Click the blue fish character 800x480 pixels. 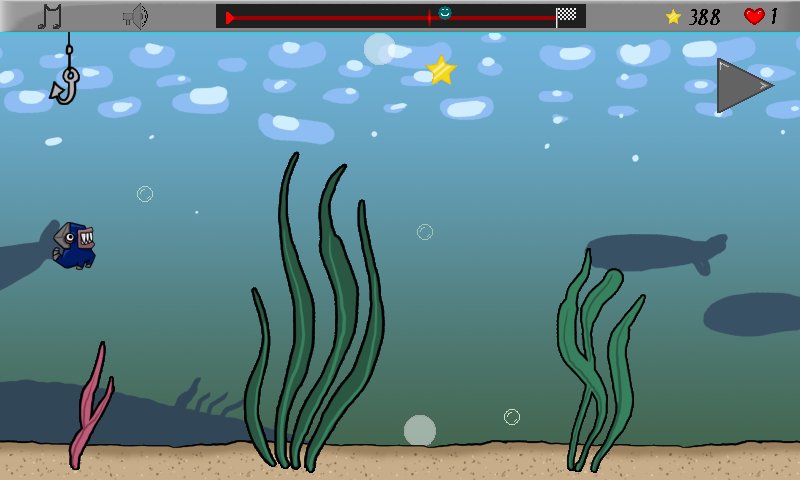point(76,246)
